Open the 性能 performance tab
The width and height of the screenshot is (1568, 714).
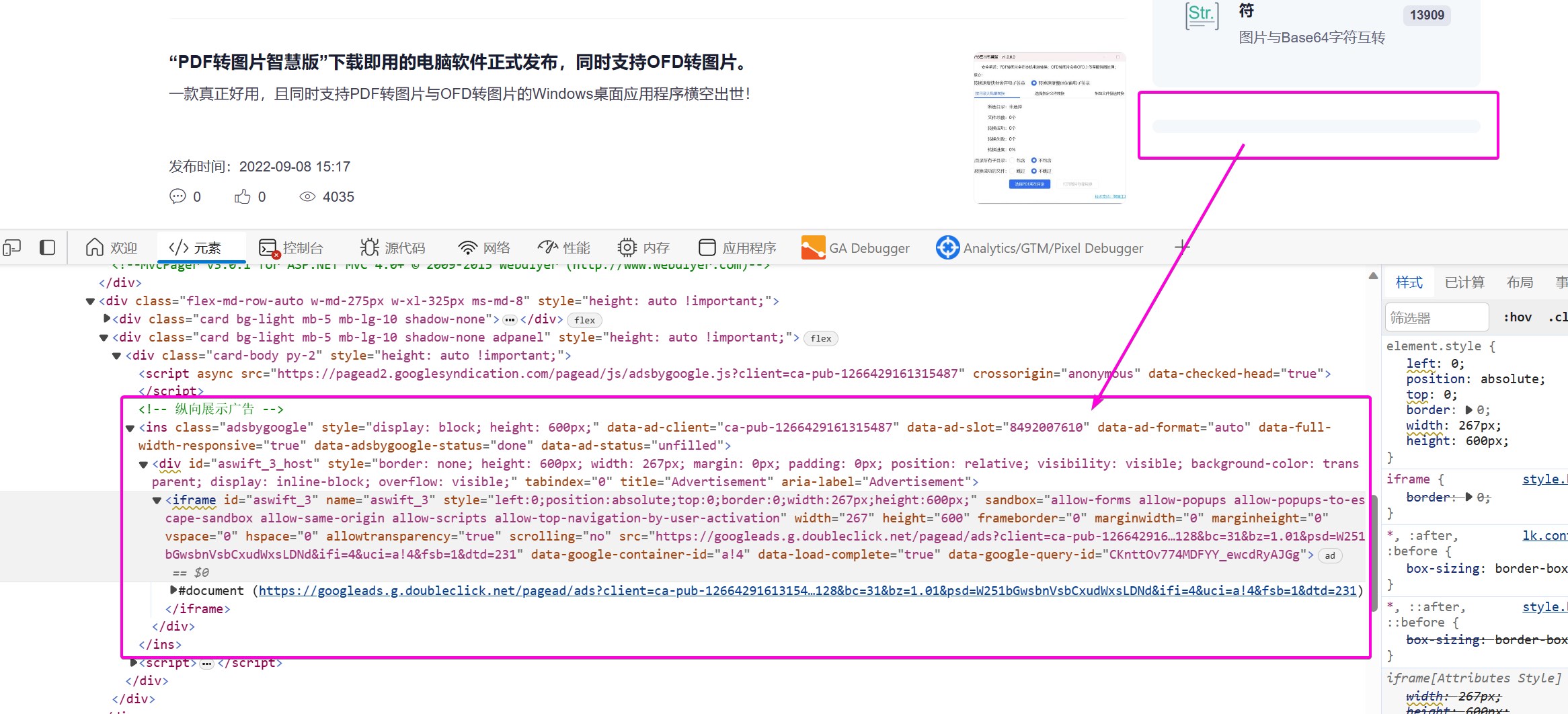coord(564,248)
